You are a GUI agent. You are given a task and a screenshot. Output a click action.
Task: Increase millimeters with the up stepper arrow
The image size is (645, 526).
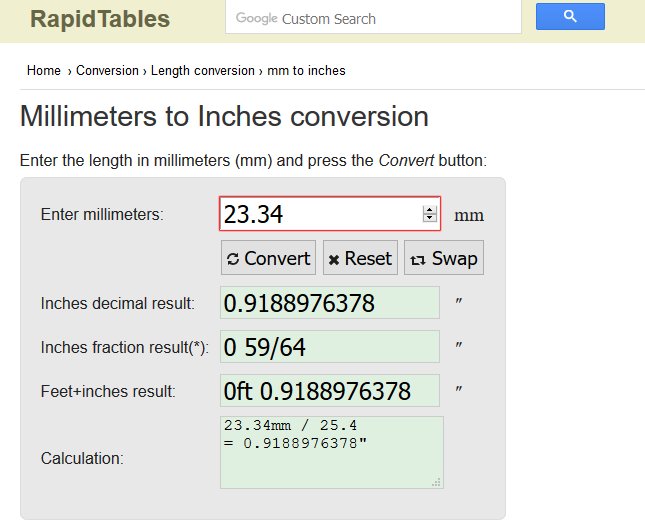tap(430, 210)
